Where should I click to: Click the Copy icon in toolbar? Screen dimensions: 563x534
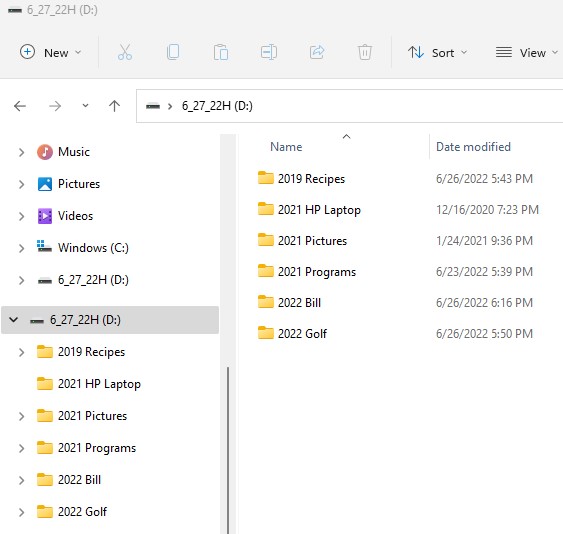click(x=173, y=52)
